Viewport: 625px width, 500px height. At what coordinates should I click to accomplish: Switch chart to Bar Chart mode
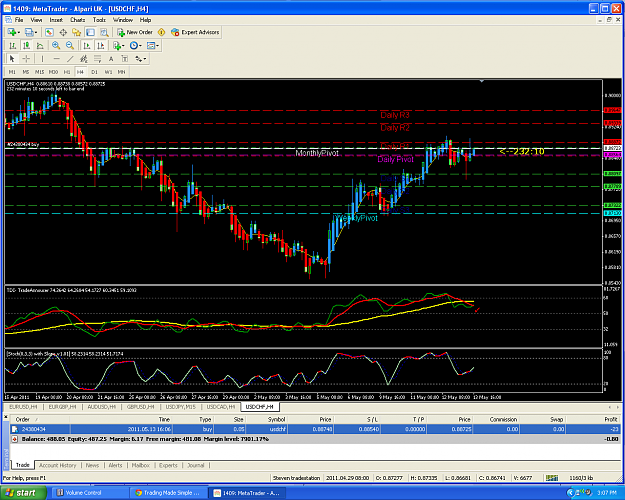[x=12, y=45]
